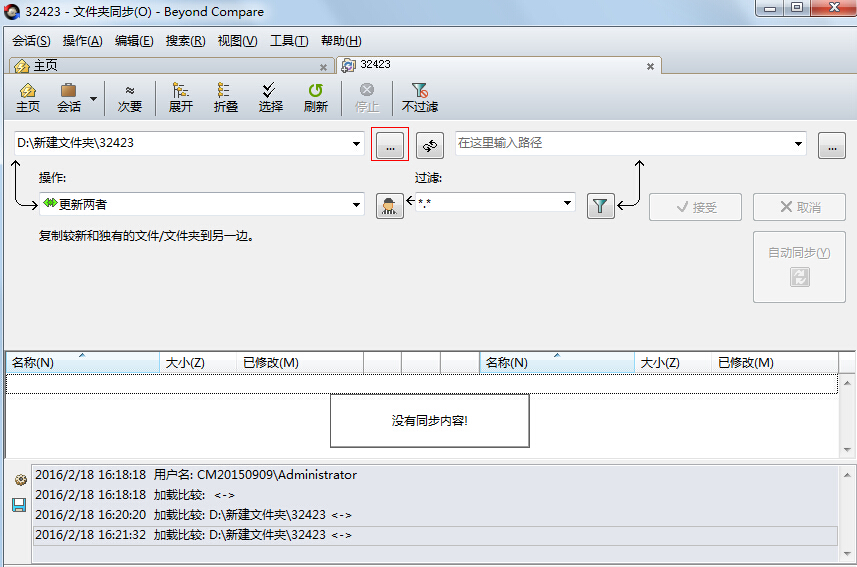
Task: Select log entry 16:18:18 加载比较: <->
Action: tap(435, 495)
